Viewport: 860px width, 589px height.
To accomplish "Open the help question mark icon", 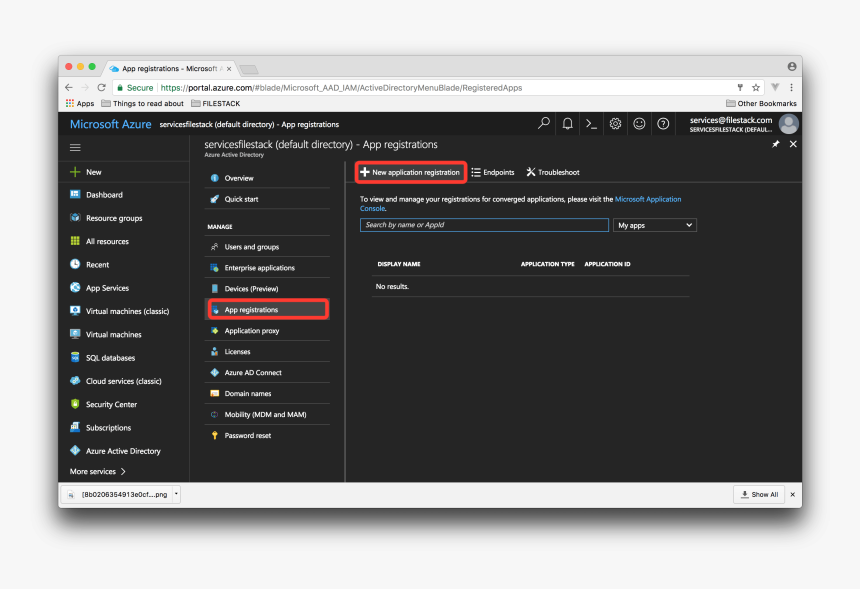I will pyautogui.click(x=663, y=124).
